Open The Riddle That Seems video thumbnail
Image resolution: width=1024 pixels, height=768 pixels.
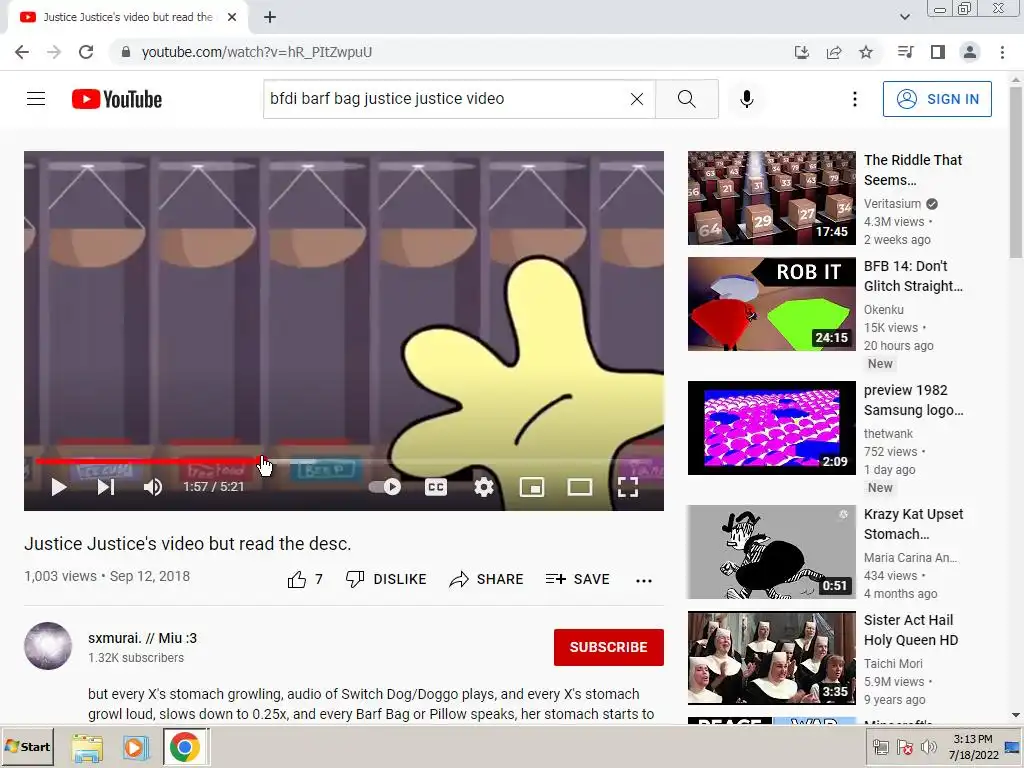click(x=771, y=198)
